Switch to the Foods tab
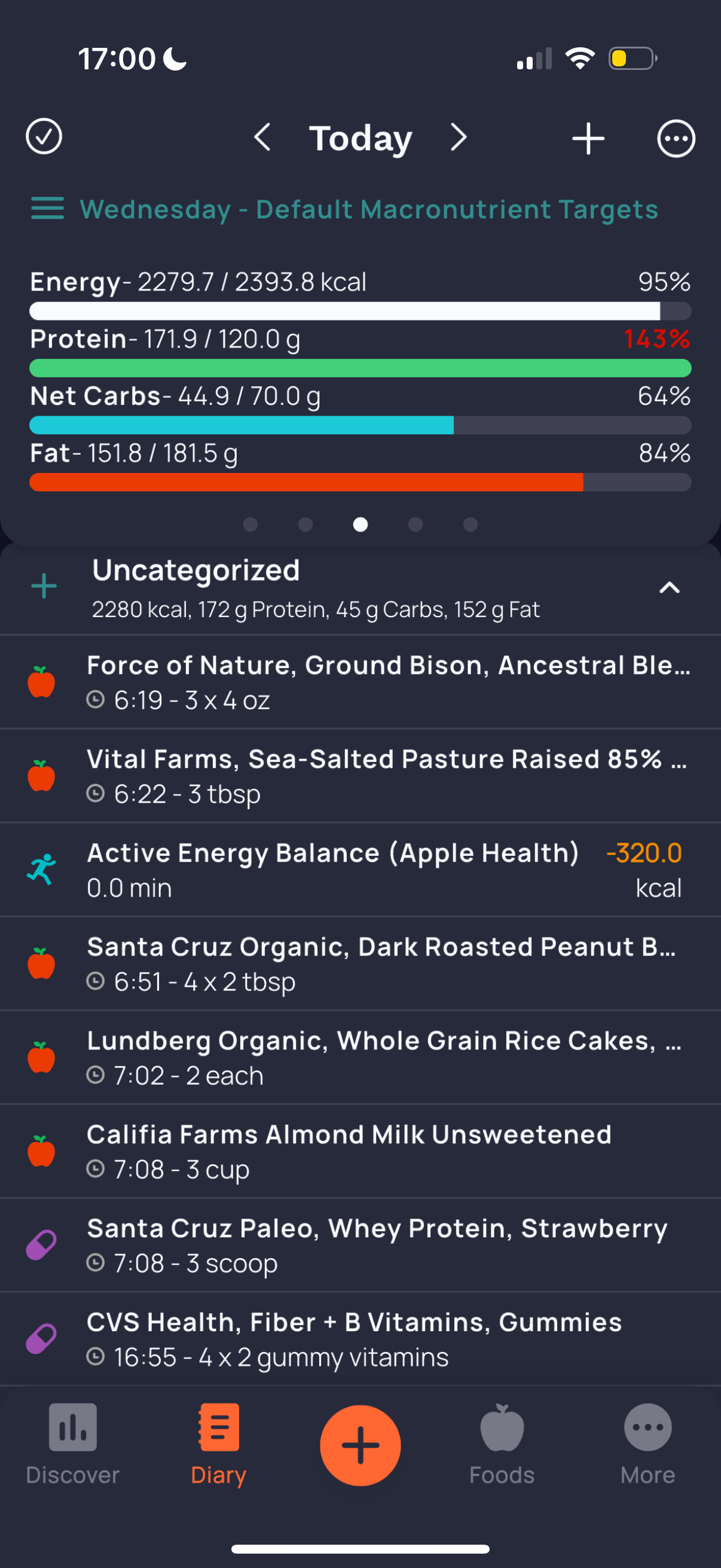This screenshot has width=721, height=1568. point(502,1445)
